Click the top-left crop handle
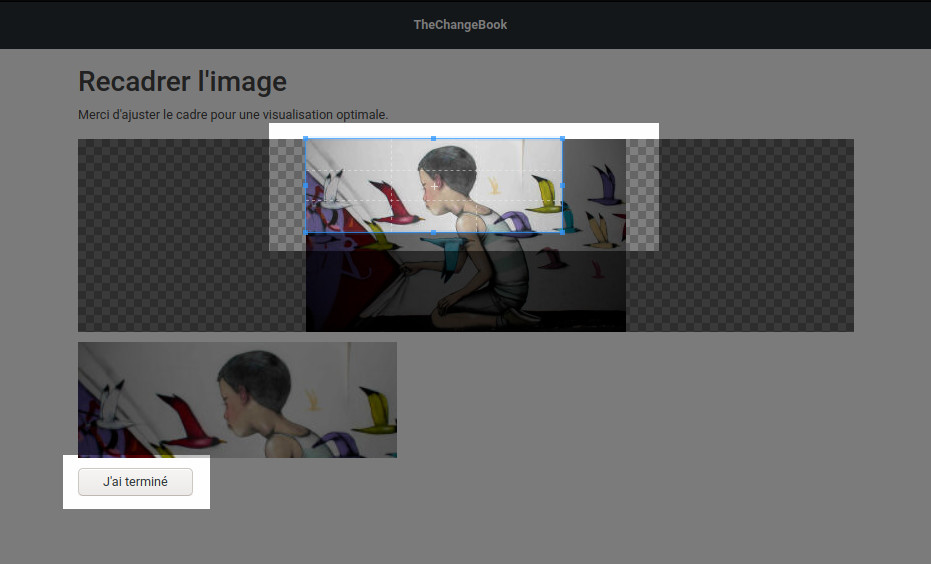 point(306,138)
